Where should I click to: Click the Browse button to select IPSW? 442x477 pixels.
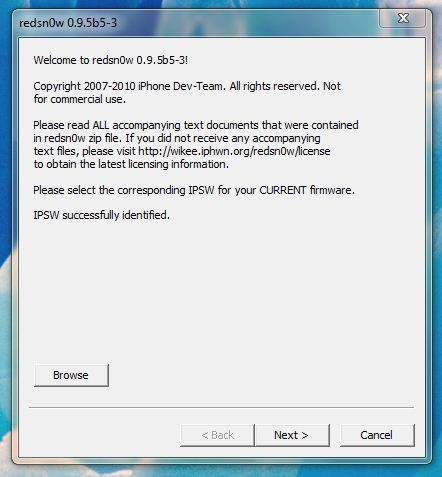[x=71, y=375]
